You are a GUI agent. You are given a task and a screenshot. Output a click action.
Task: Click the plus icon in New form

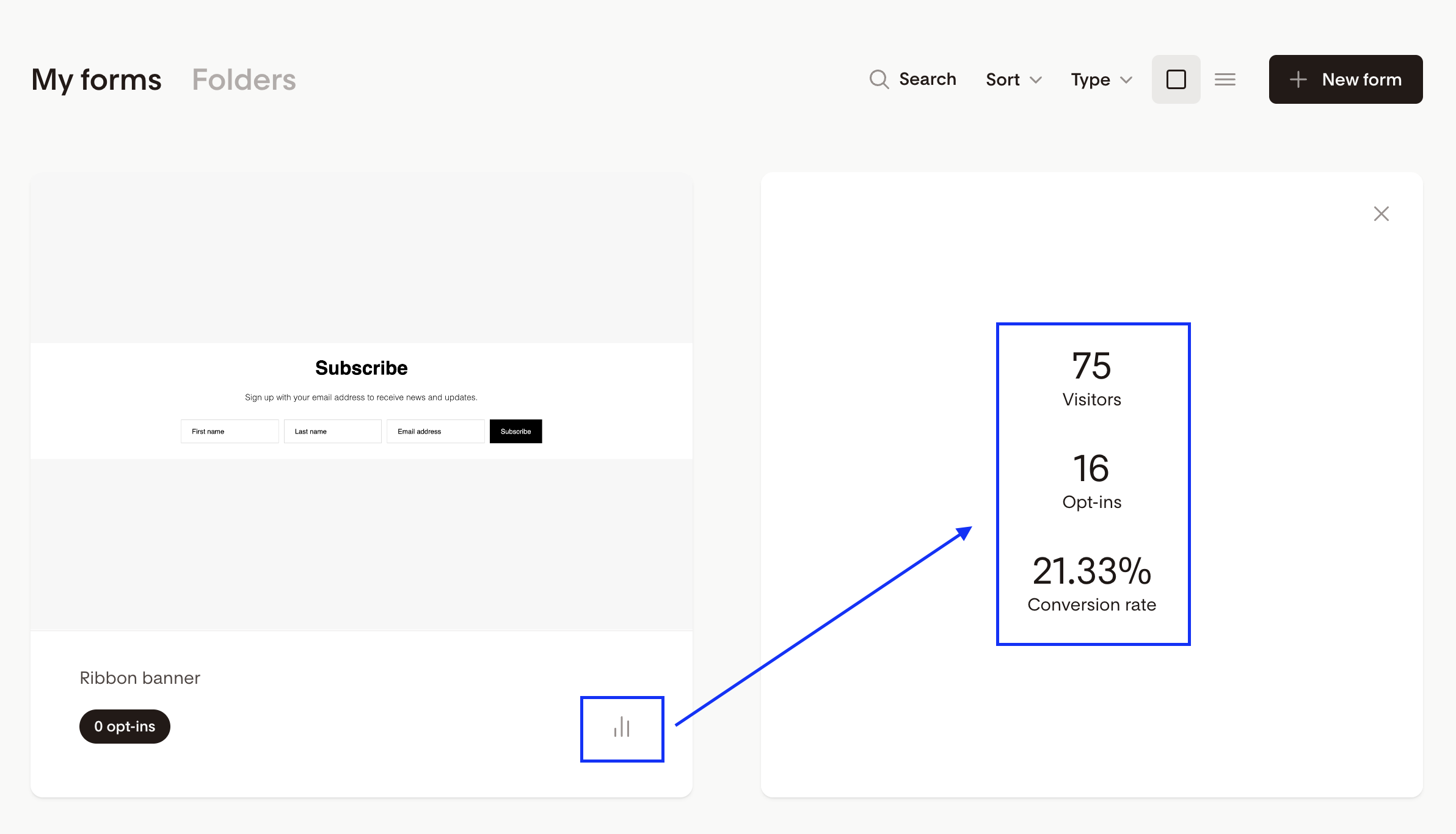point(1298,79)
